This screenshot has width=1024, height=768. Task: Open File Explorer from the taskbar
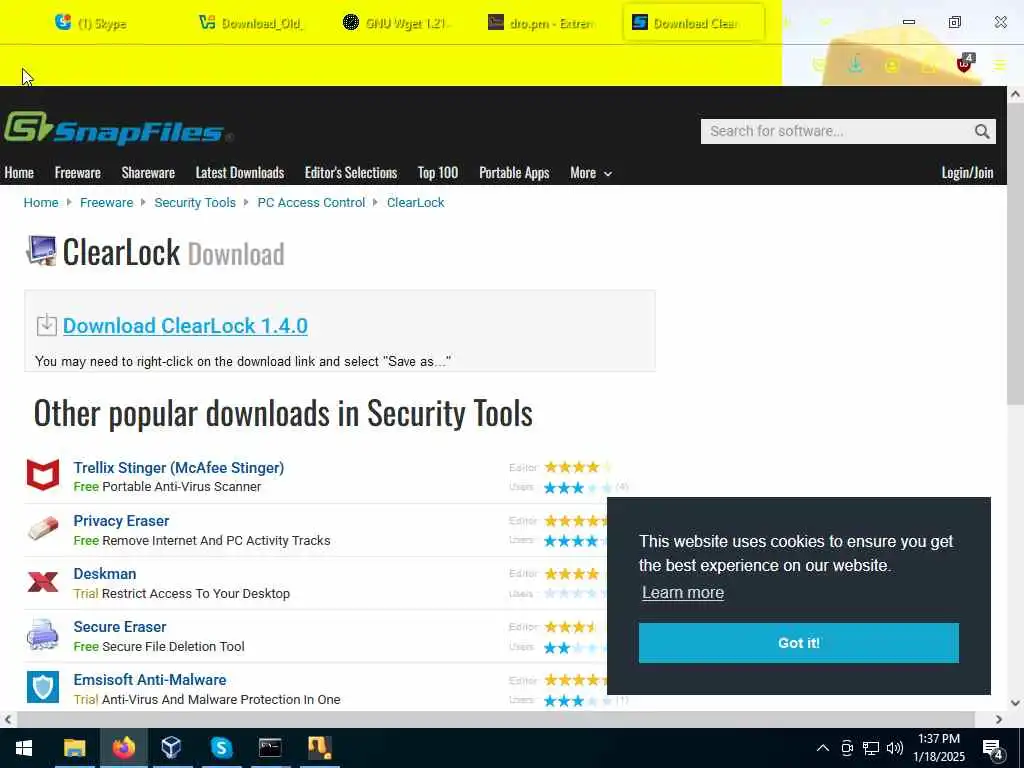click(74, 748)
